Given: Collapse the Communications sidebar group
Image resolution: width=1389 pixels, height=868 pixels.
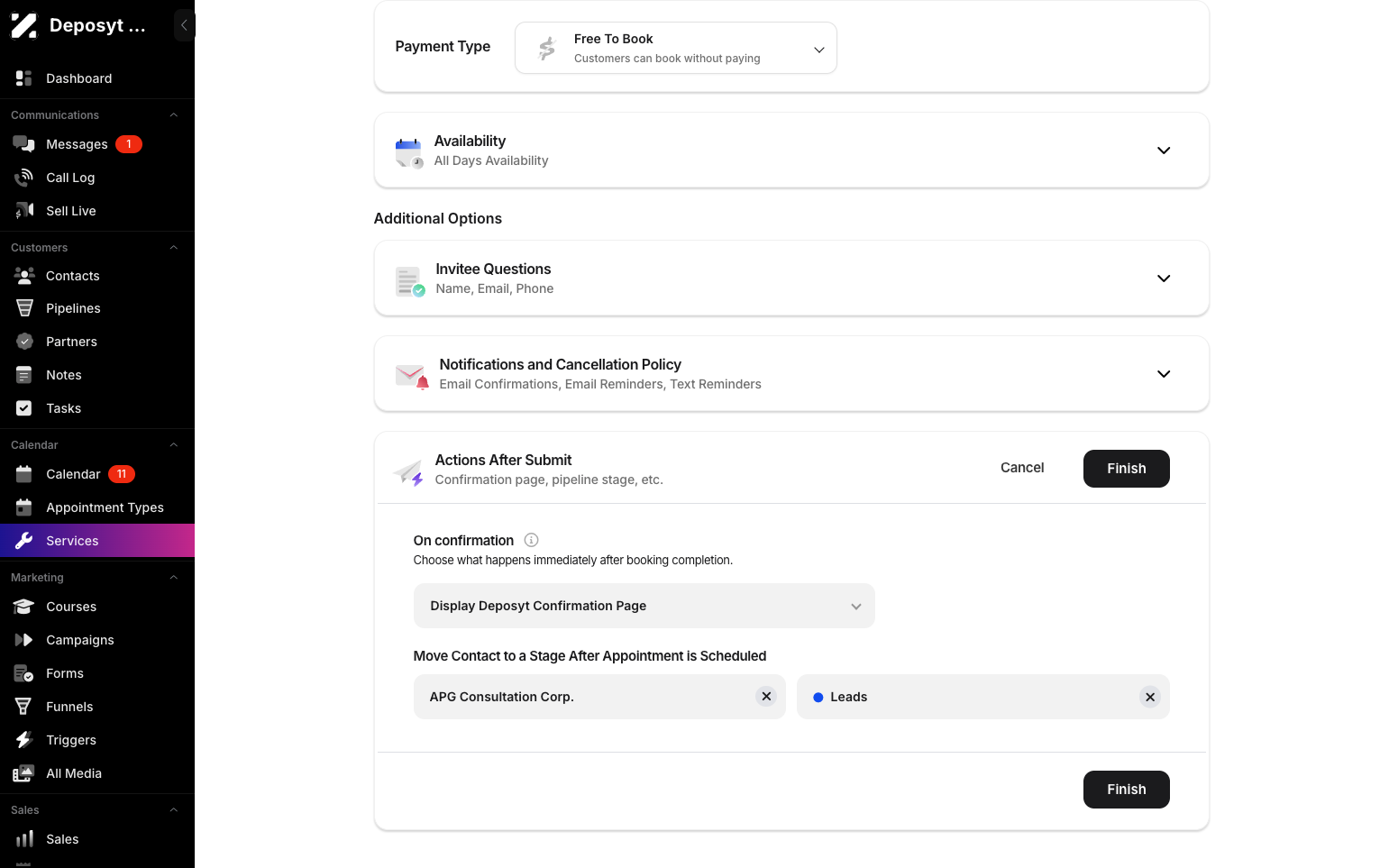Looking at the screenshot, I should (x=174, y=115).
